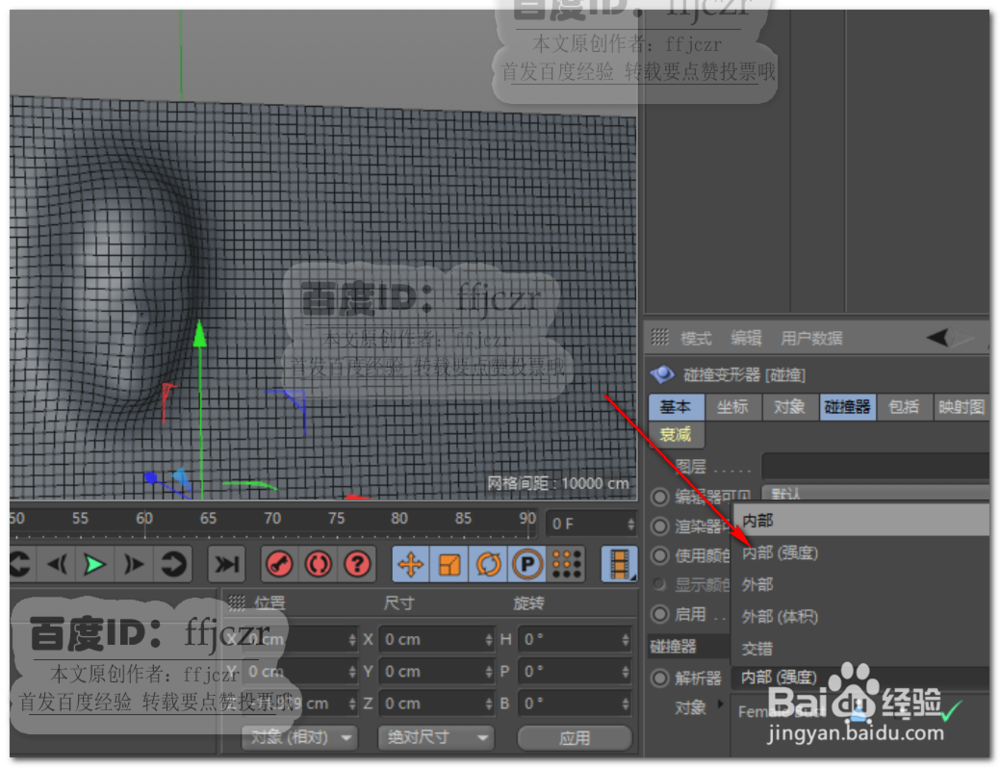The image size is (1000, 768).
Task: Switch to the 坐标 tab
Action: [x=732, y=406]
